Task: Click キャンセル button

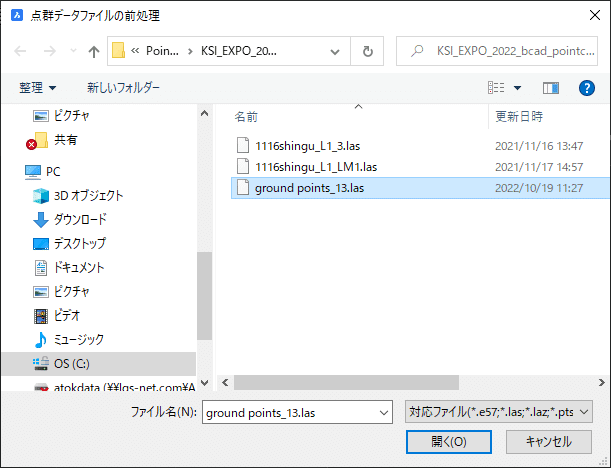Action: pos(549,442)
